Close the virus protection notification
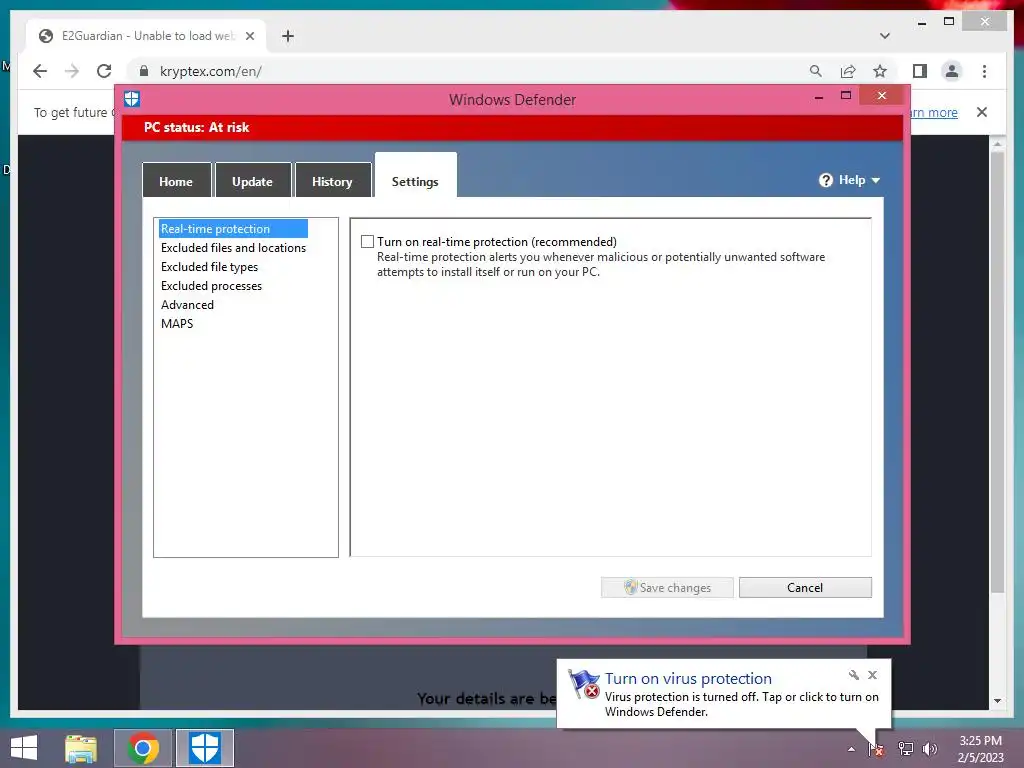The width and height of the screenshot is (1024, 768). coord(872,675)
